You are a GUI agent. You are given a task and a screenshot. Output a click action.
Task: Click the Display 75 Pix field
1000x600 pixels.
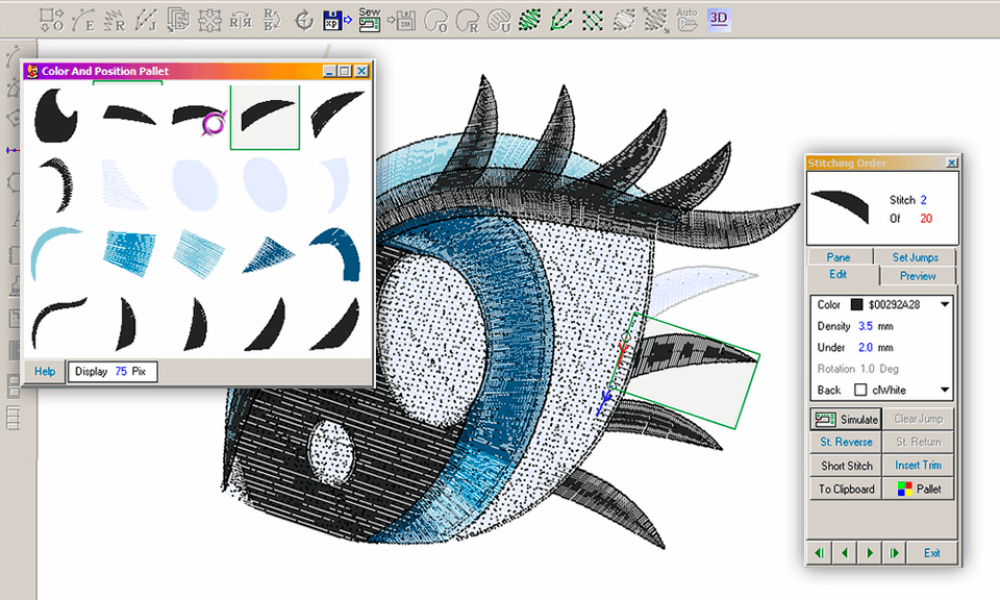(112, 371)
